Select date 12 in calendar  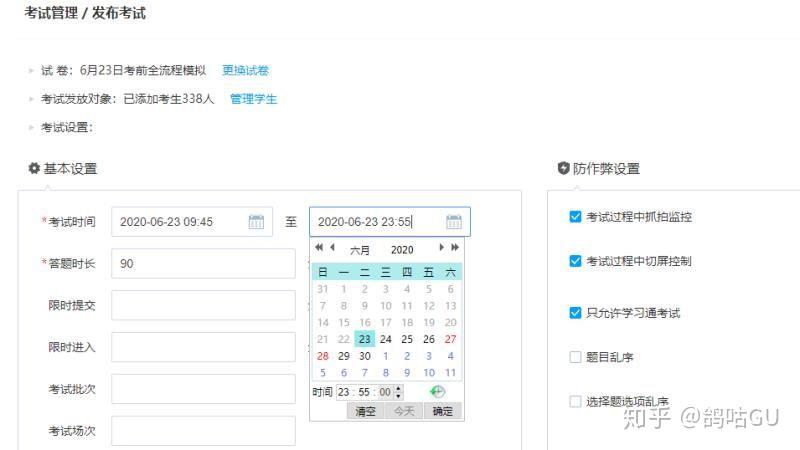(x=429, y=306)
